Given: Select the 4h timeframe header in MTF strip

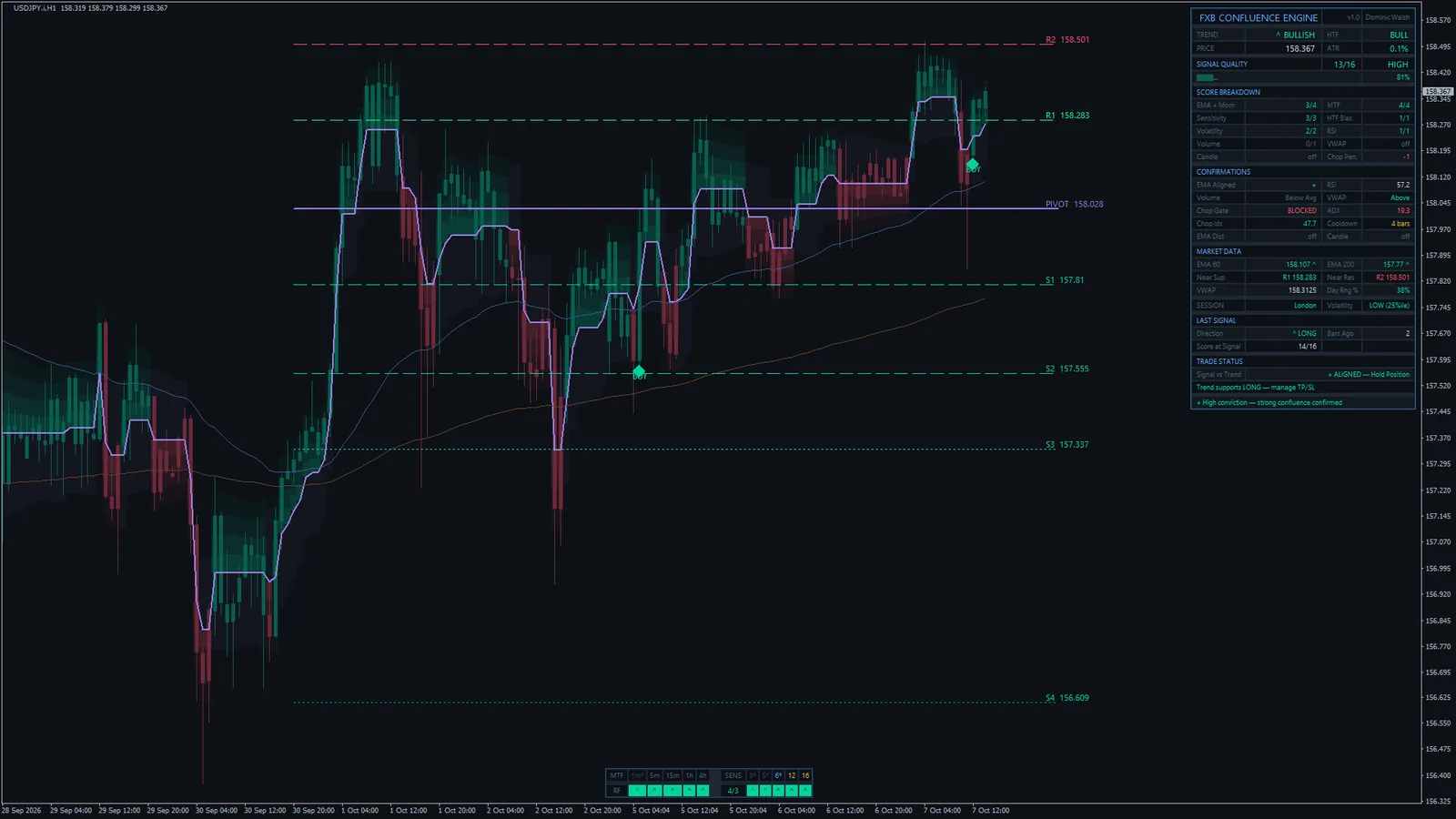Looking at the screenshot, I should point(703,775).
